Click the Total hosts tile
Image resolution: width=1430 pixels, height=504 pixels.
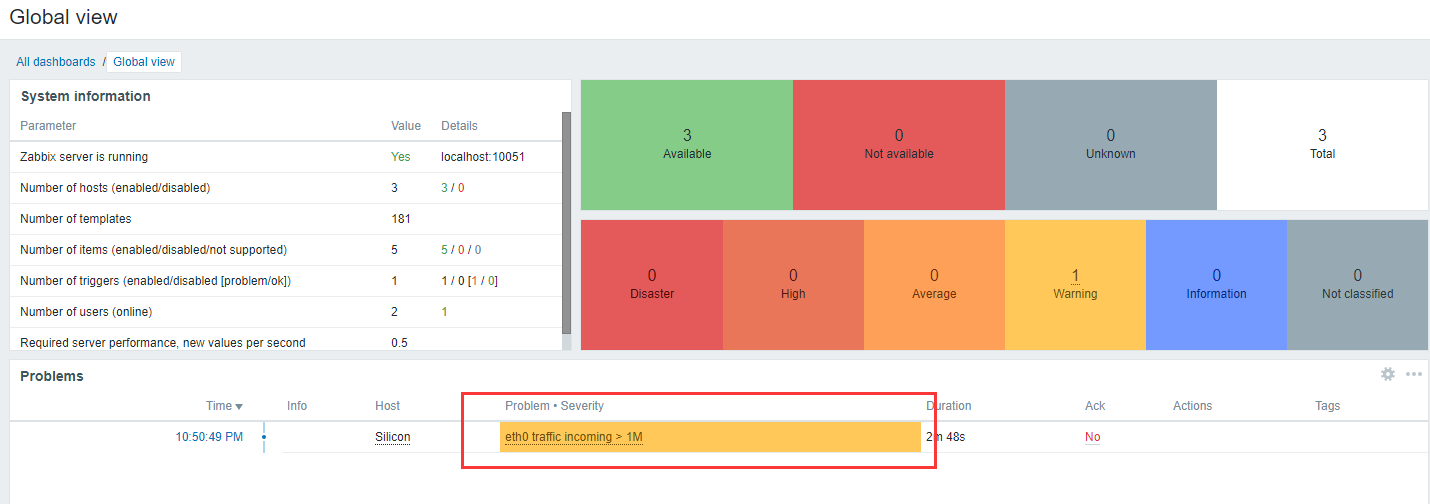coord(1322,144)
